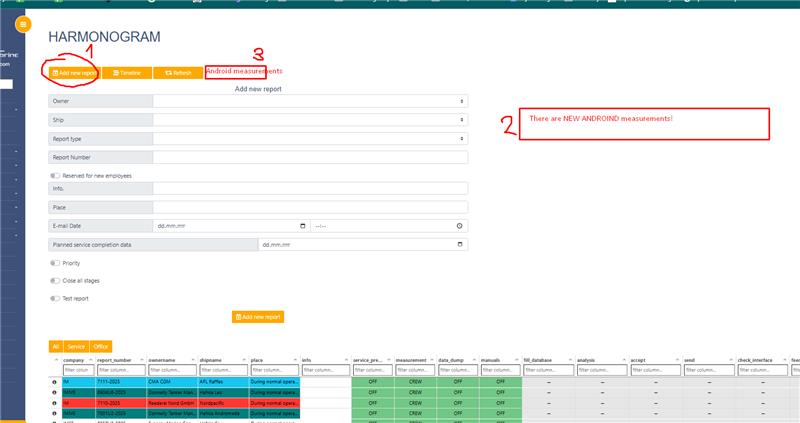Click the Timeline button

coord(126,73)
